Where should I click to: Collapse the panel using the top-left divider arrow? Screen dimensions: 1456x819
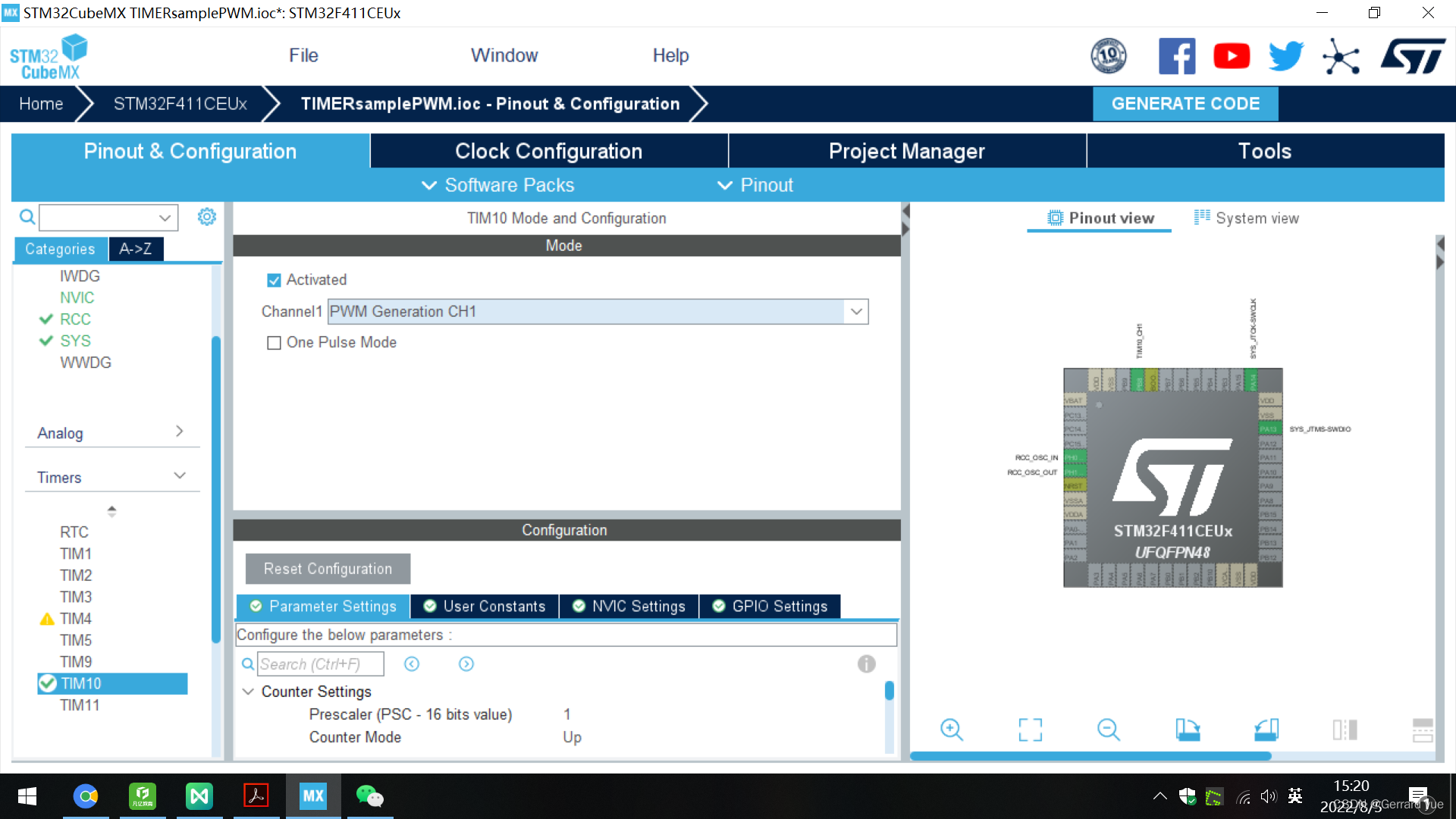click(905, 210)
